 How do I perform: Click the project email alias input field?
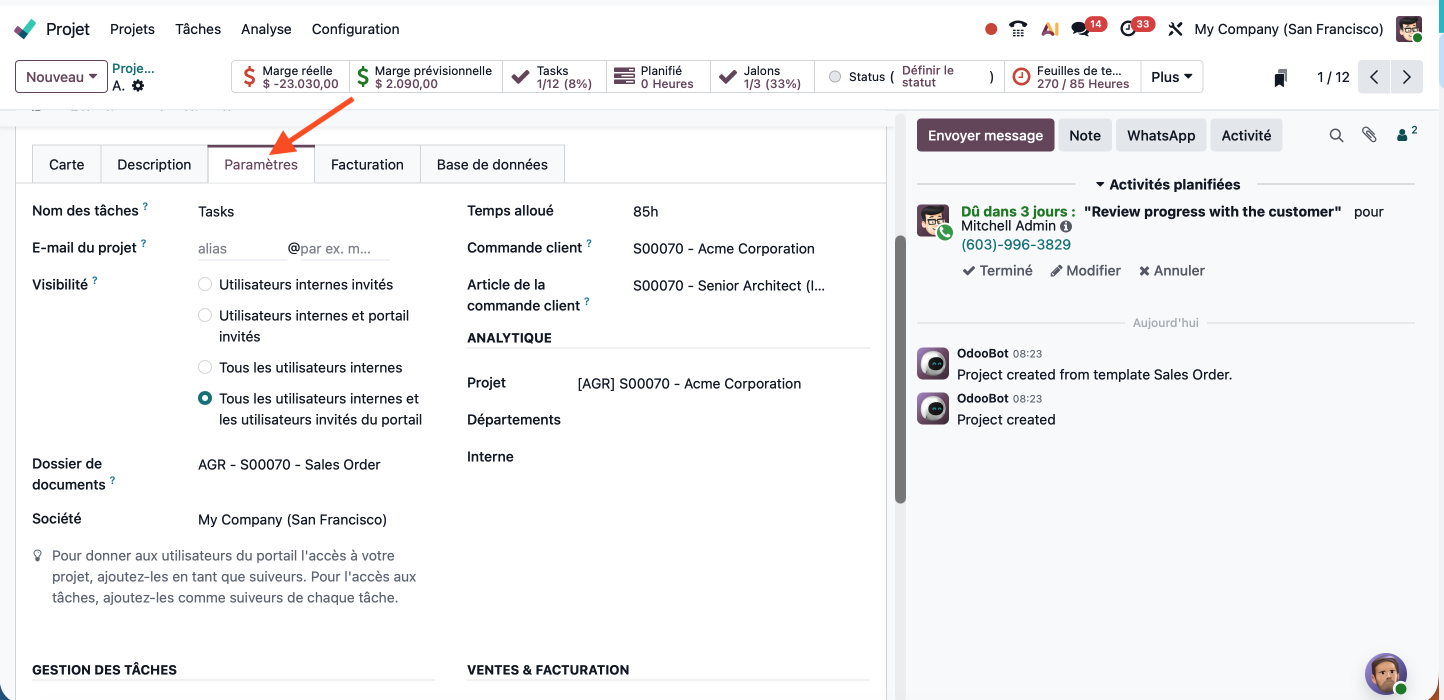(241, 249)
